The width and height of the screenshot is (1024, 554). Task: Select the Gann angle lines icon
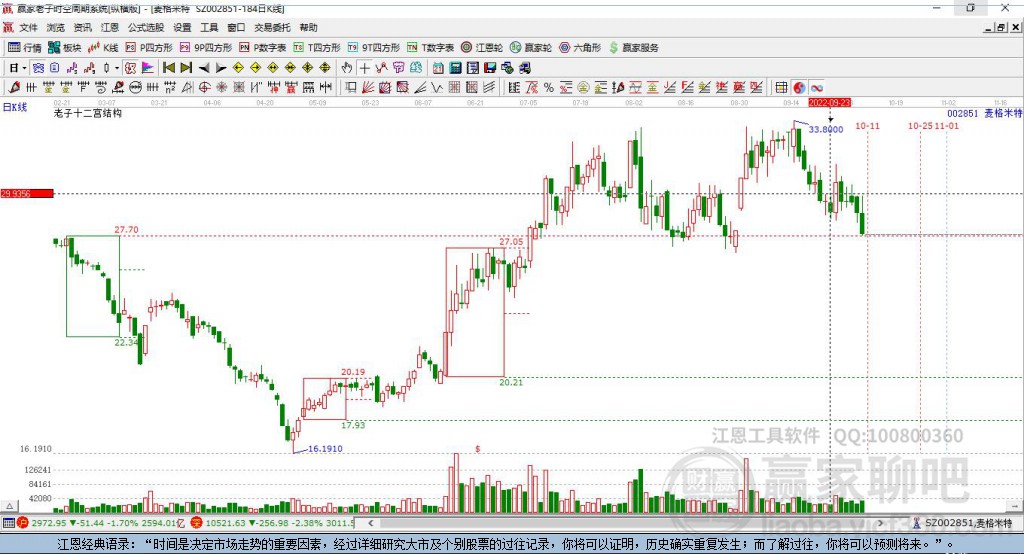[x=420, y=88]
